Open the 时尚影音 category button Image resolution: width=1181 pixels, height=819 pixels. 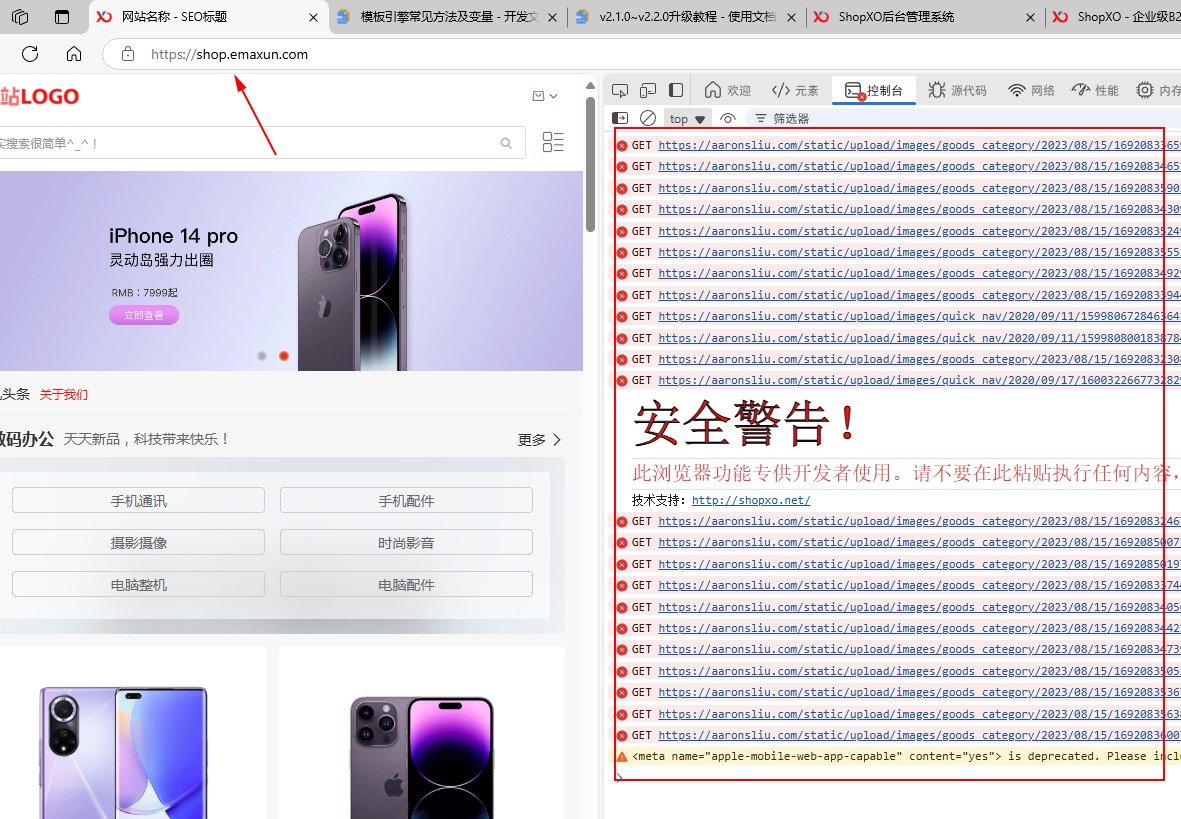[x=406, y=542]
